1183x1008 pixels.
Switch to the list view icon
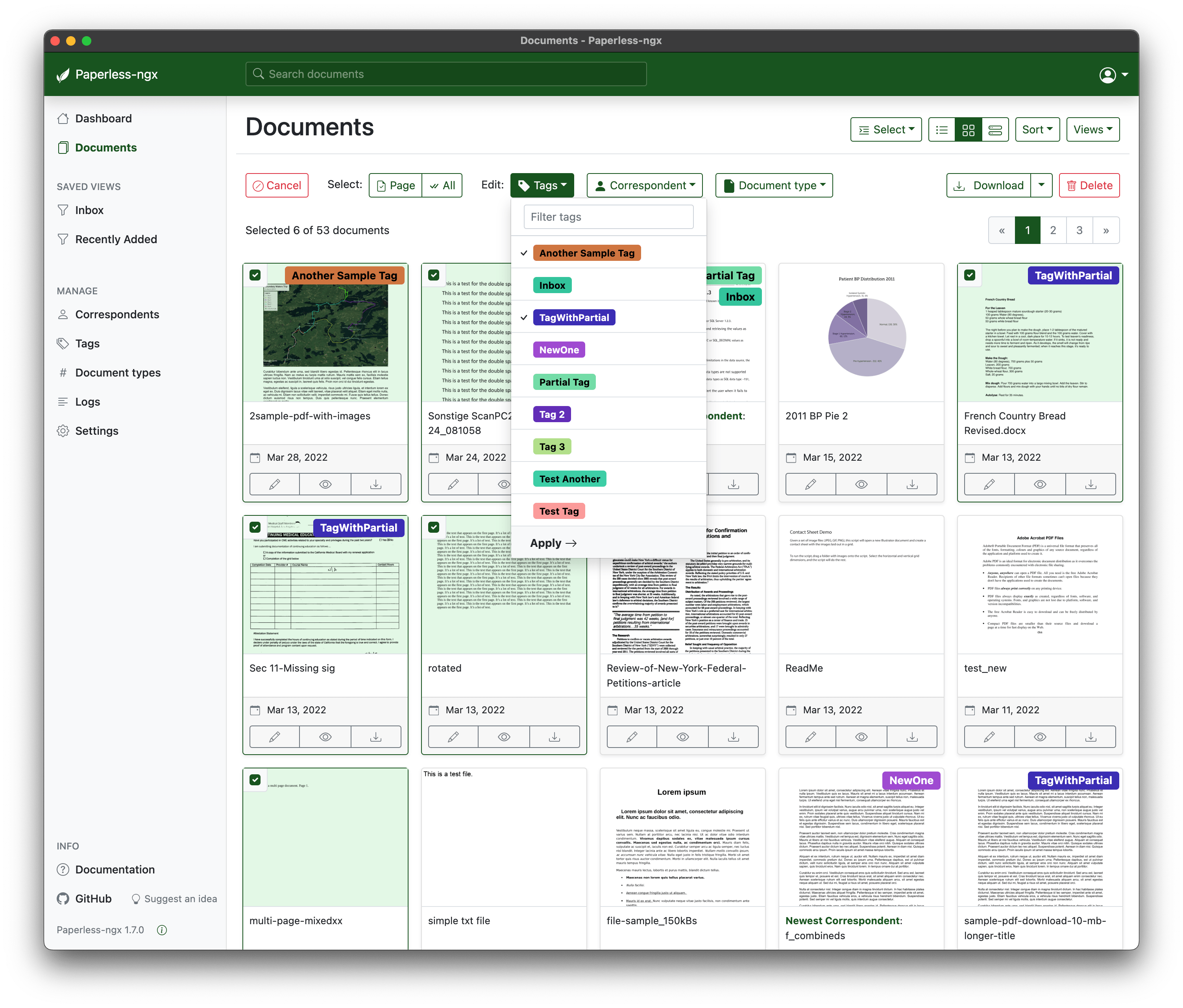[942, 130]
